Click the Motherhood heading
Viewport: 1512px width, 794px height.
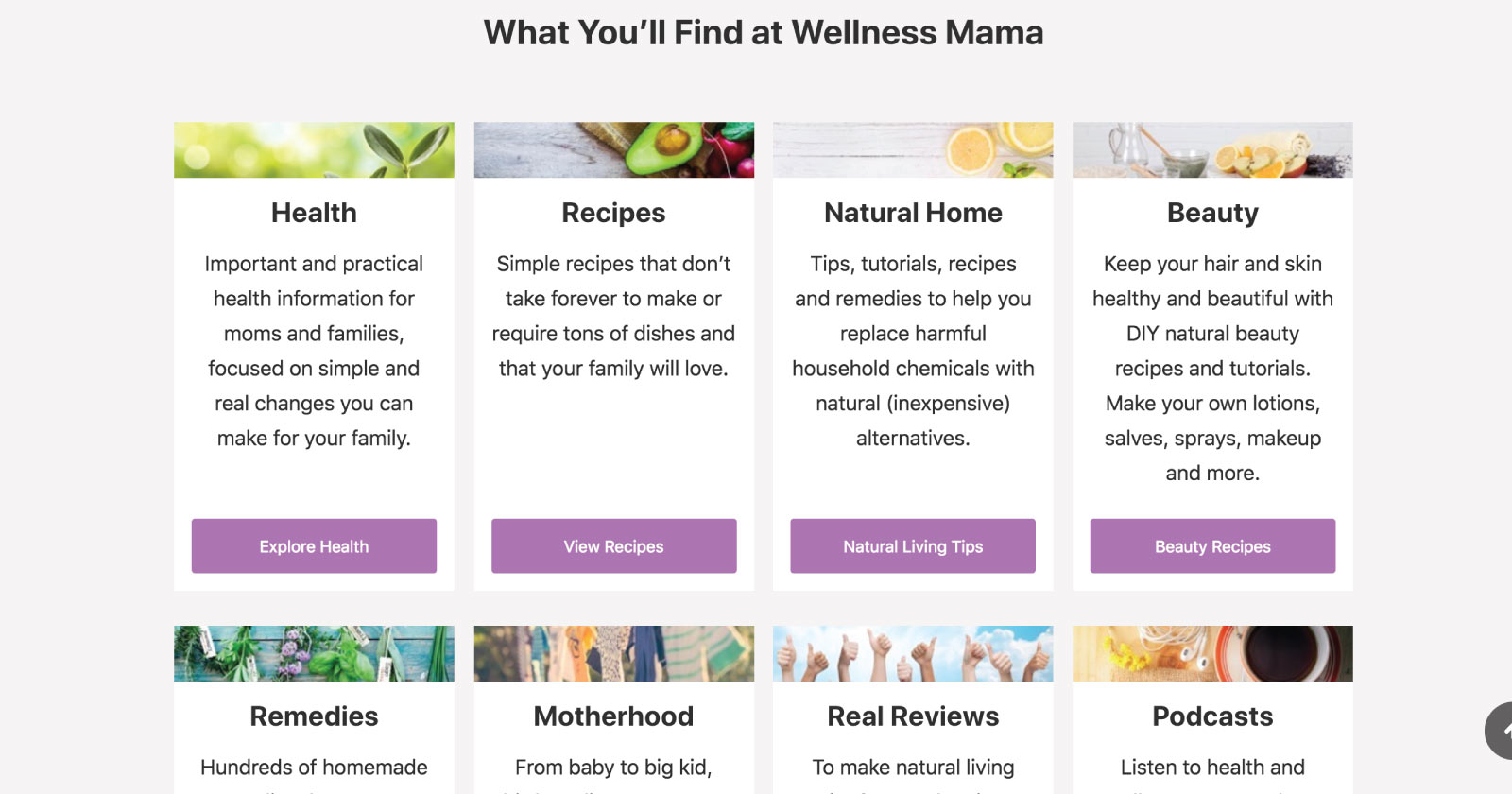click(613, 716)
